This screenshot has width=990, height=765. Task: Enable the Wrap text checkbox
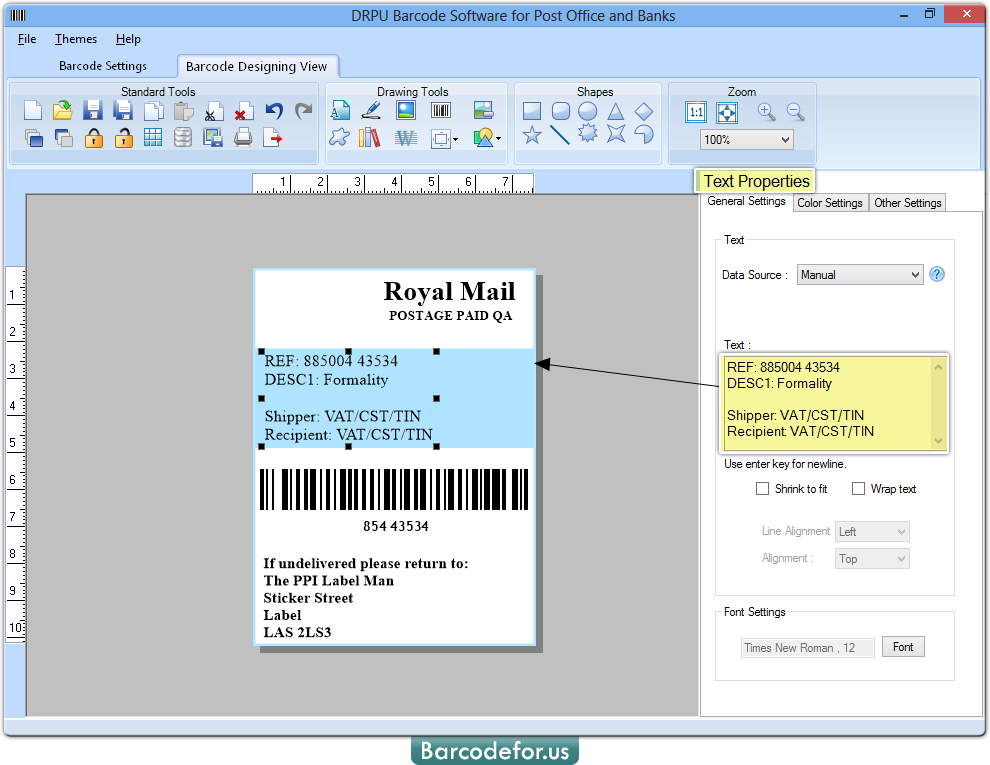[x=858, y=488]
